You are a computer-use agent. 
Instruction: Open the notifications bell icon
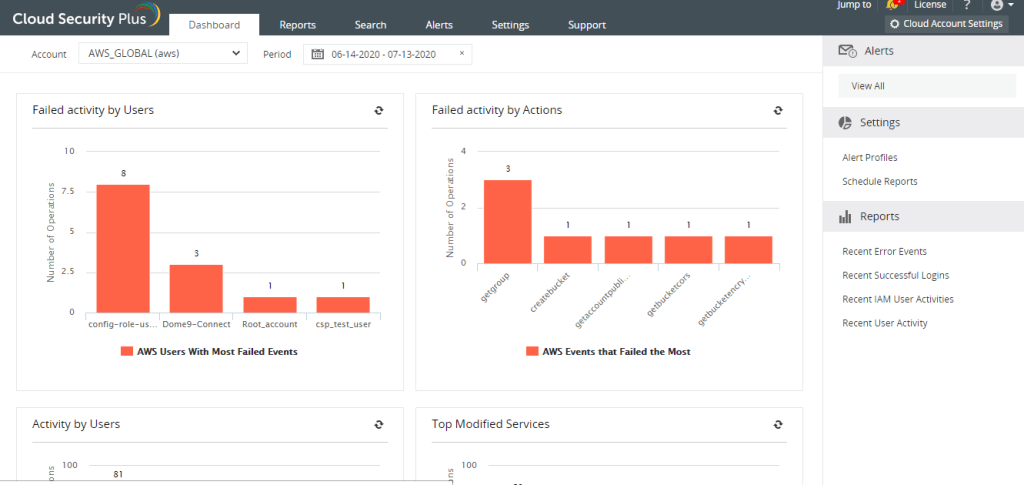[x=892, y=6]
